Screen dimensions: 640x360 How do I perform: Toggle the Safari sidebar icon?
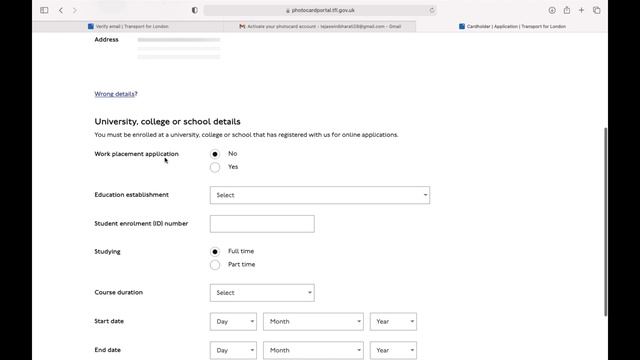coord(44,10)
